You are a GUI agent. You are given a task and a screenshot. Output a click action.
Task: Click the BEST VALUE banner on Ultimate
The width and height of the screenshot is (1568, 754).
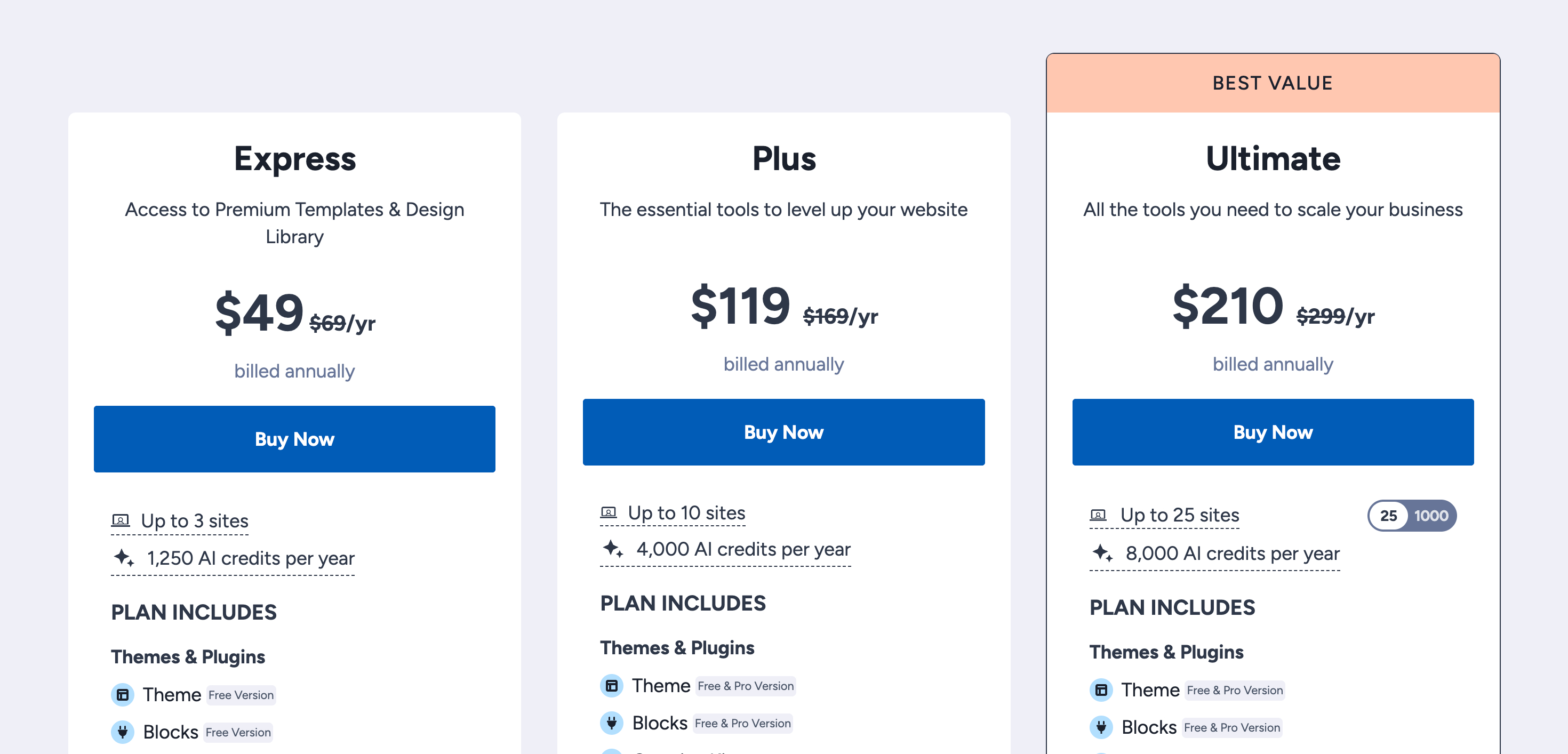tap(1273, 83)
